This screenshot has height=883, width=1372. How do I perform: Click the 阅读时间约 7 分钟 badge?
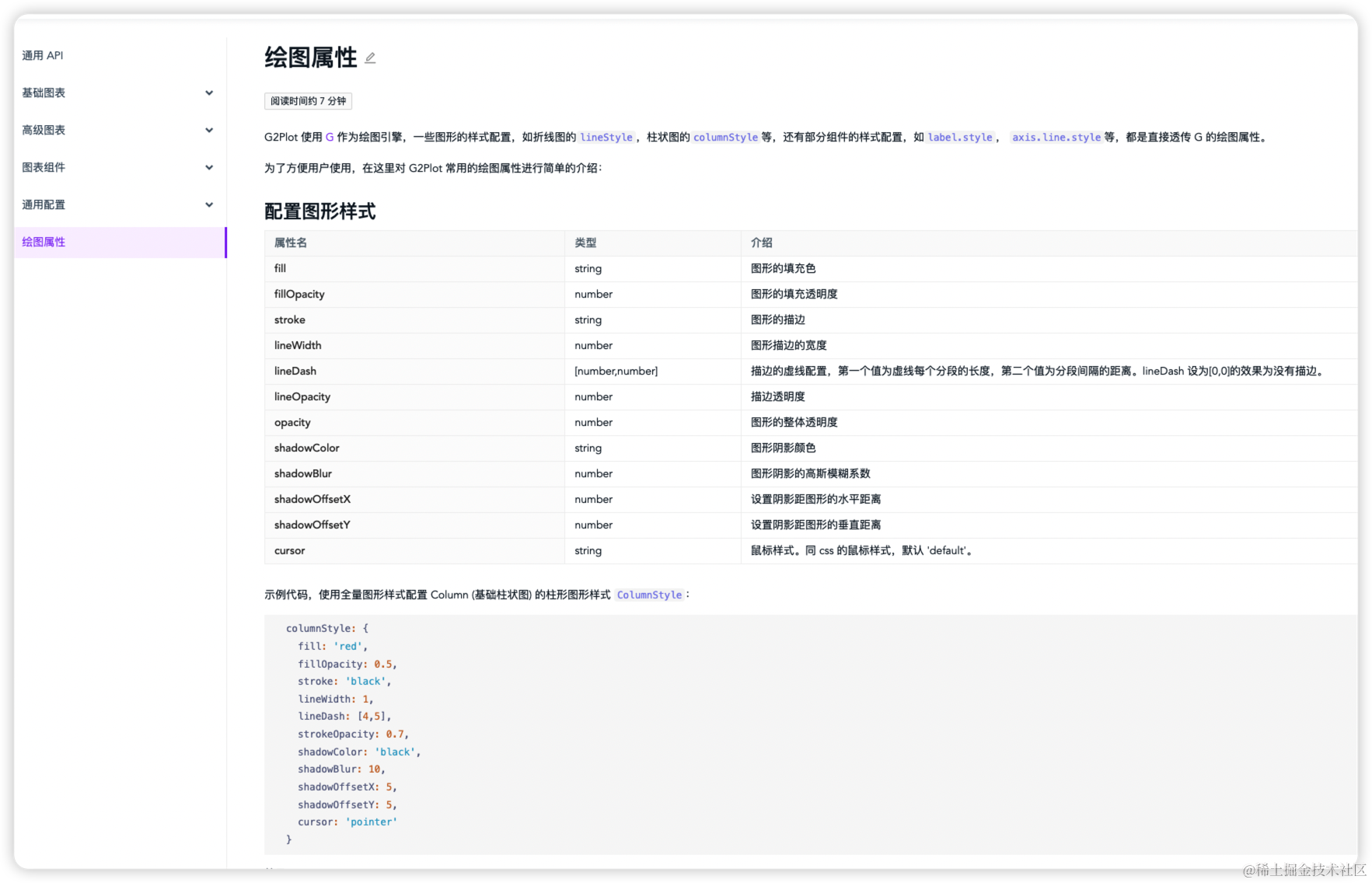pos(308,101)
